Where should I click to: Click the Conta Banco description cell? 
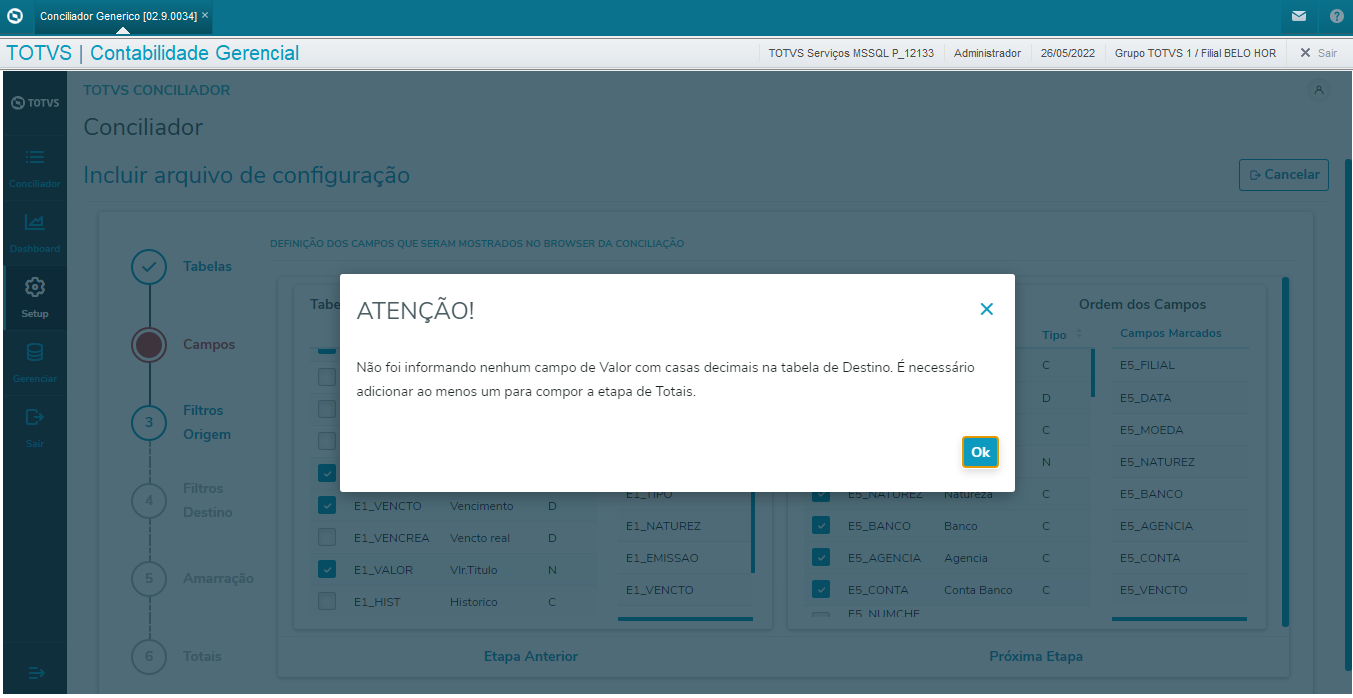(978, 590)
